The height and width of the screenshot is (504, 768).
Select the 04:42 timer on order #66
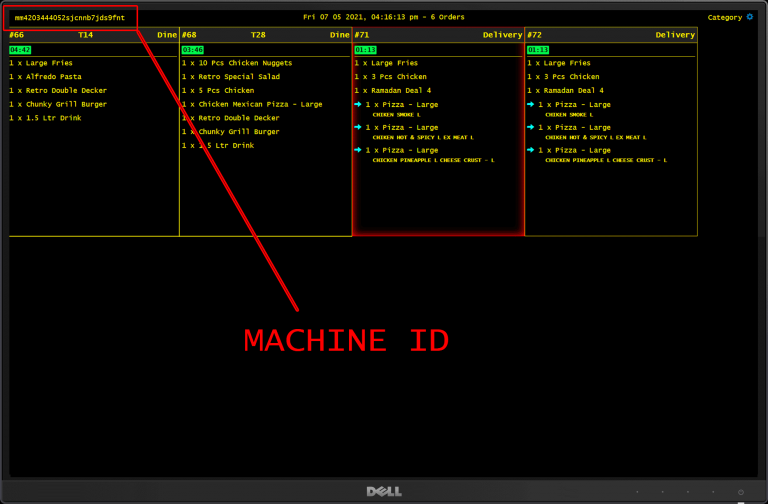pos(20,49)
